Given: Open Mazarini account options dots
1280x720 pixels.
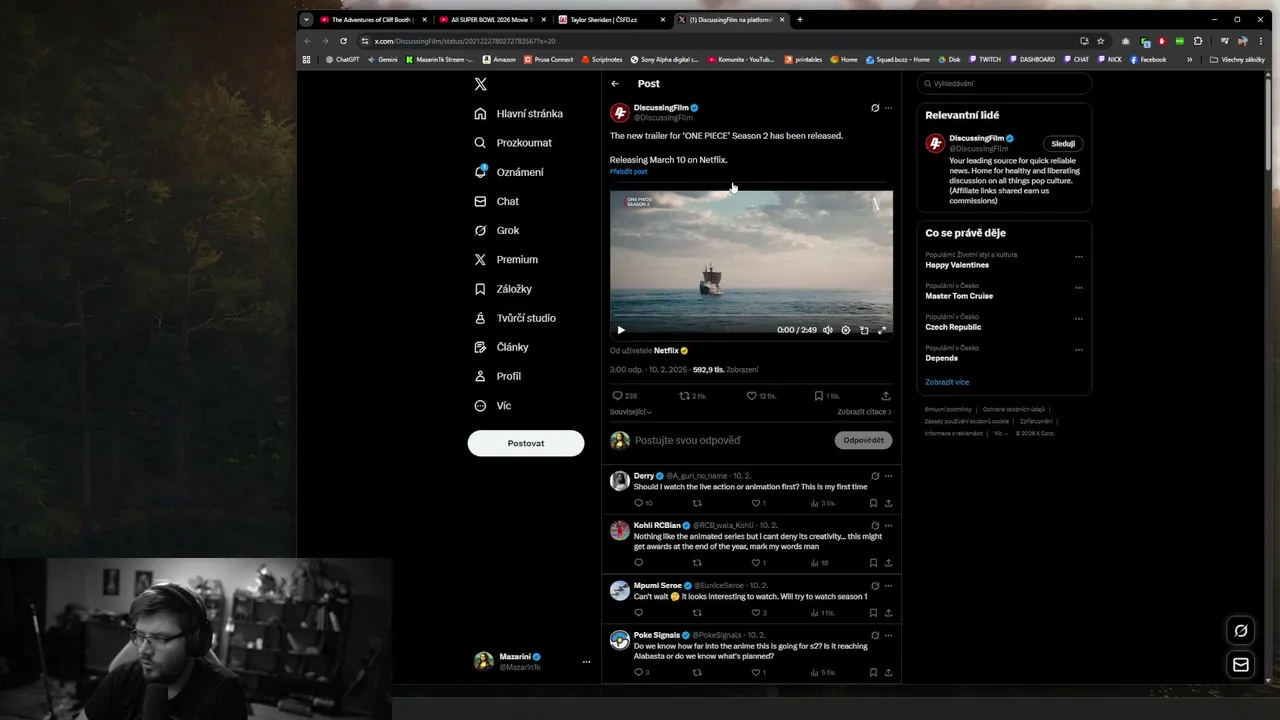Looking at the screenshot, I should 586,662.
